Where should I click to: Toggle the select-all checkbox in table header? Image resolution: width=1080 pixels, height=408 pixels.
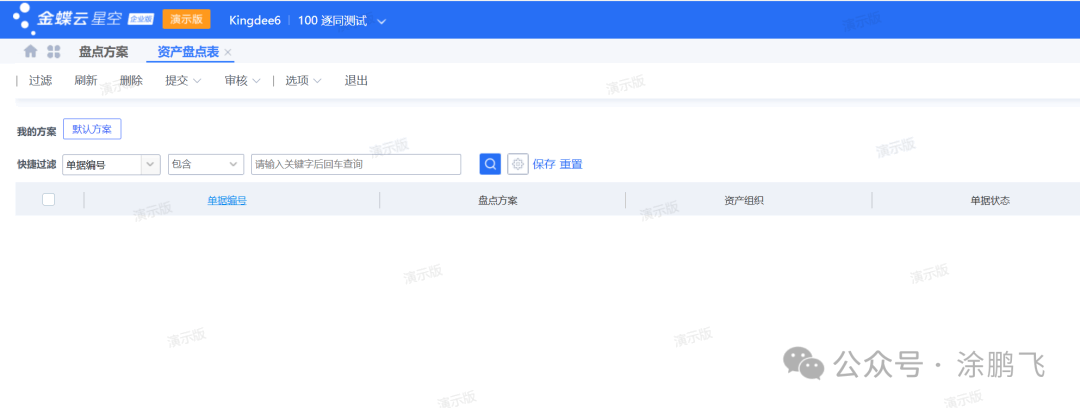(48, 200)
